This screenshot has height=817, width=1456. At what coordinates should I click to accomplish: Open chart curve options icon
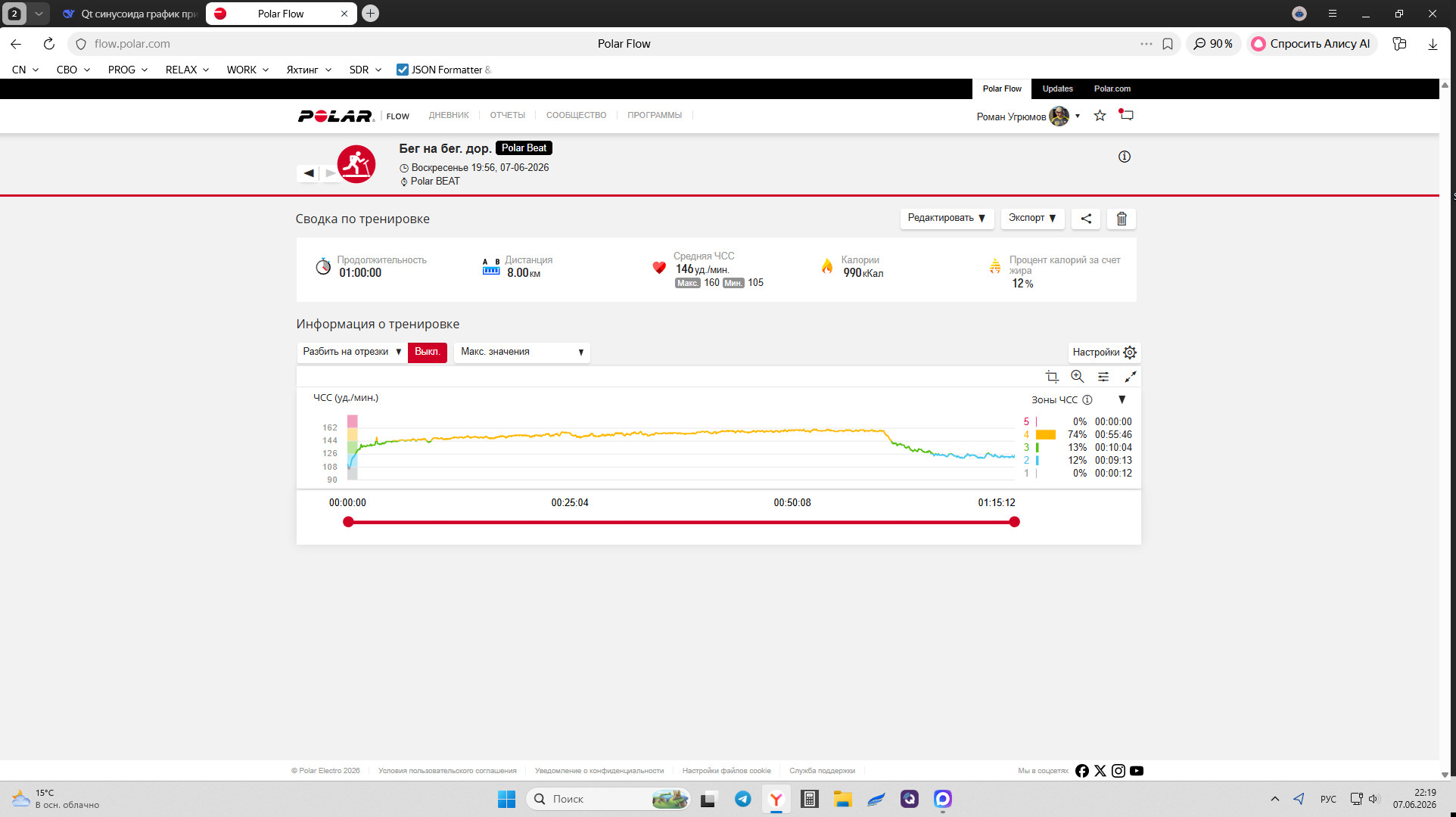click(1103, 377)
